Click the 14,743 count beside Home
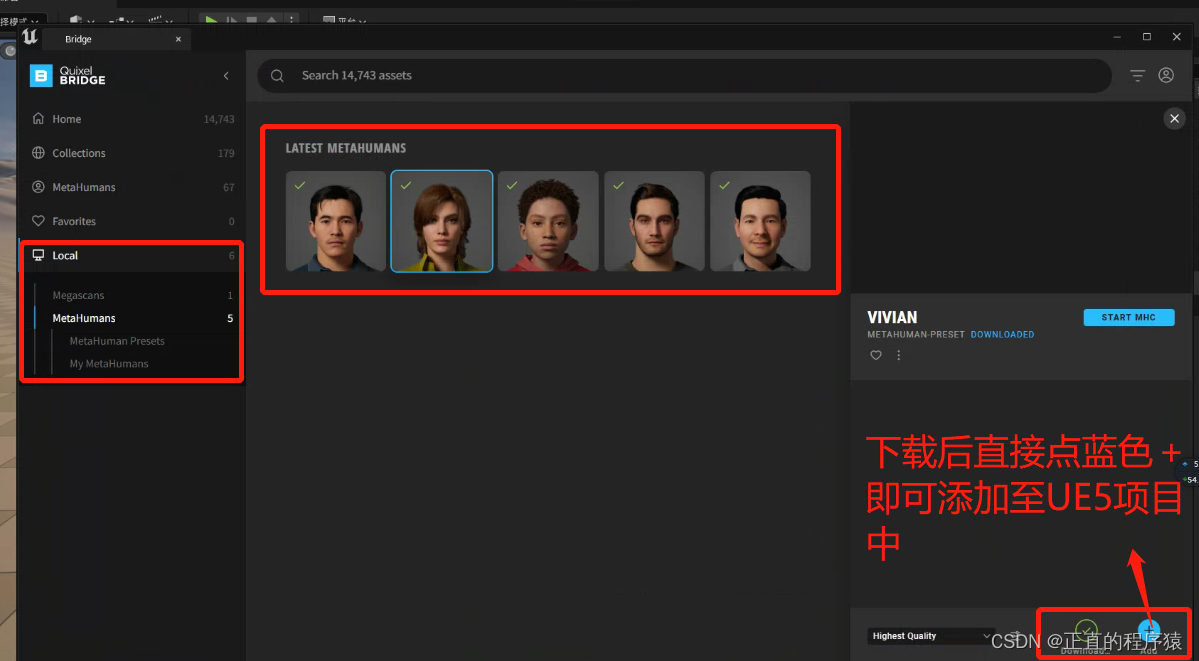Screen dimensions: 1199x661 click(x=219, y=119)
